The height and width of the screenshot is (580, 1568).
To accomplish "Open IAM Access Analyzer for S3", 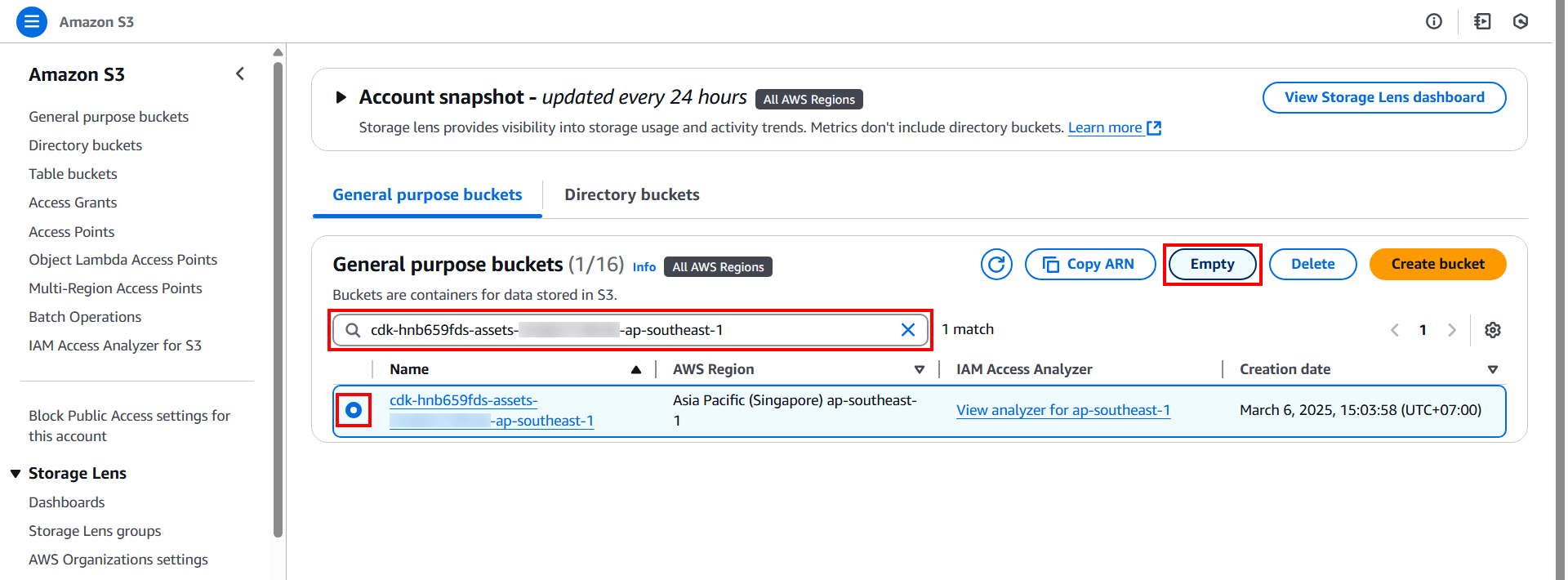I will (x=115, y=346).
